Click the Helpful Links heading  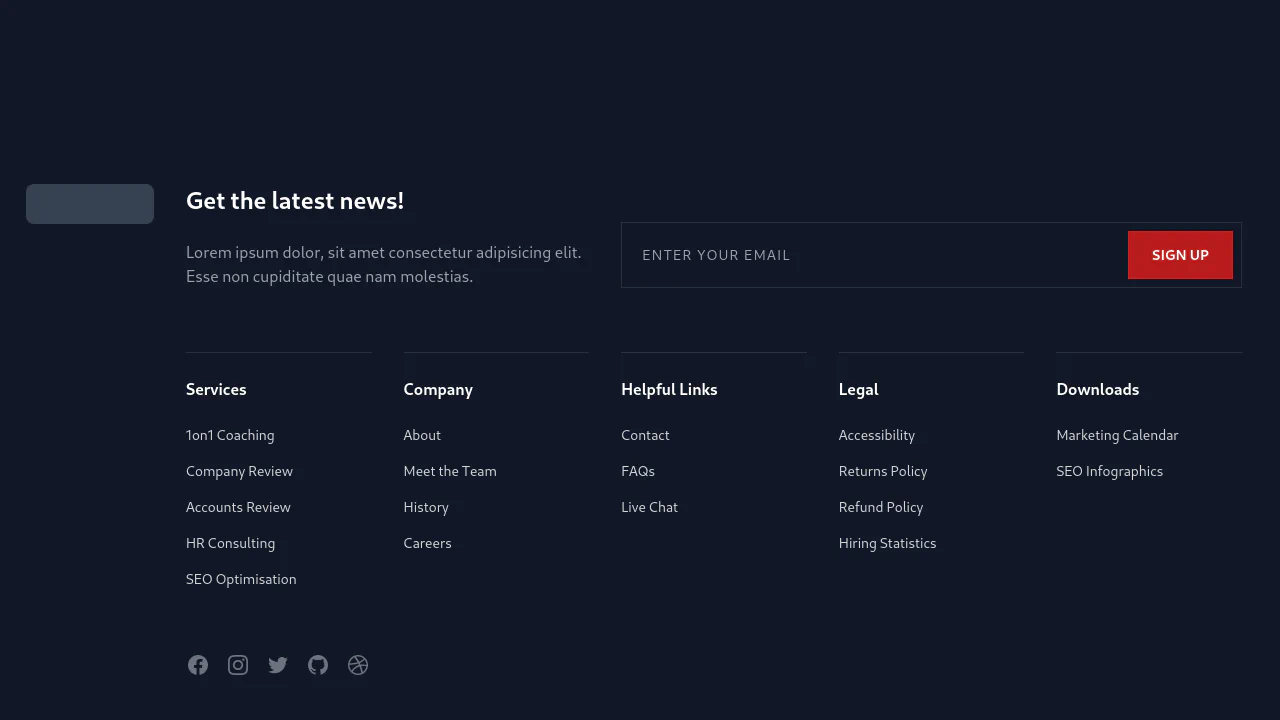[669, 389]
